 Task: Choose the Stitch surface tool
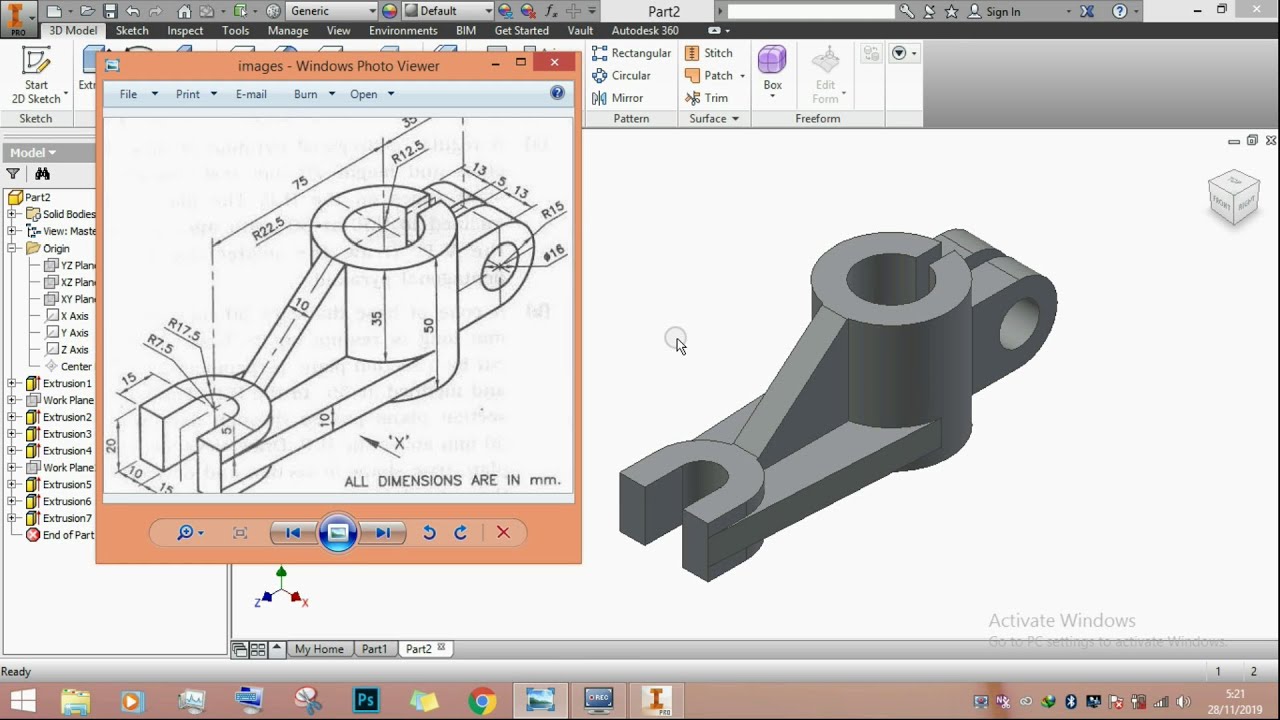[708, 53]
